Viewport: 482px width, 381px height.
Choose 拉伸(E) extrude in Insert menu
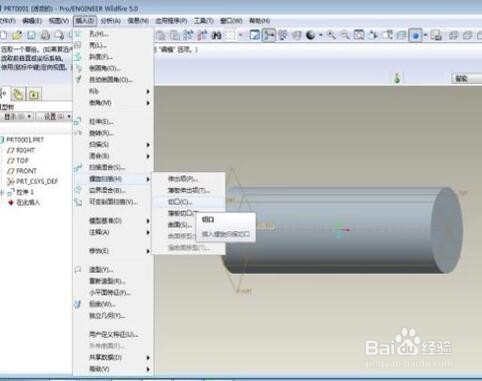[113, 122]
